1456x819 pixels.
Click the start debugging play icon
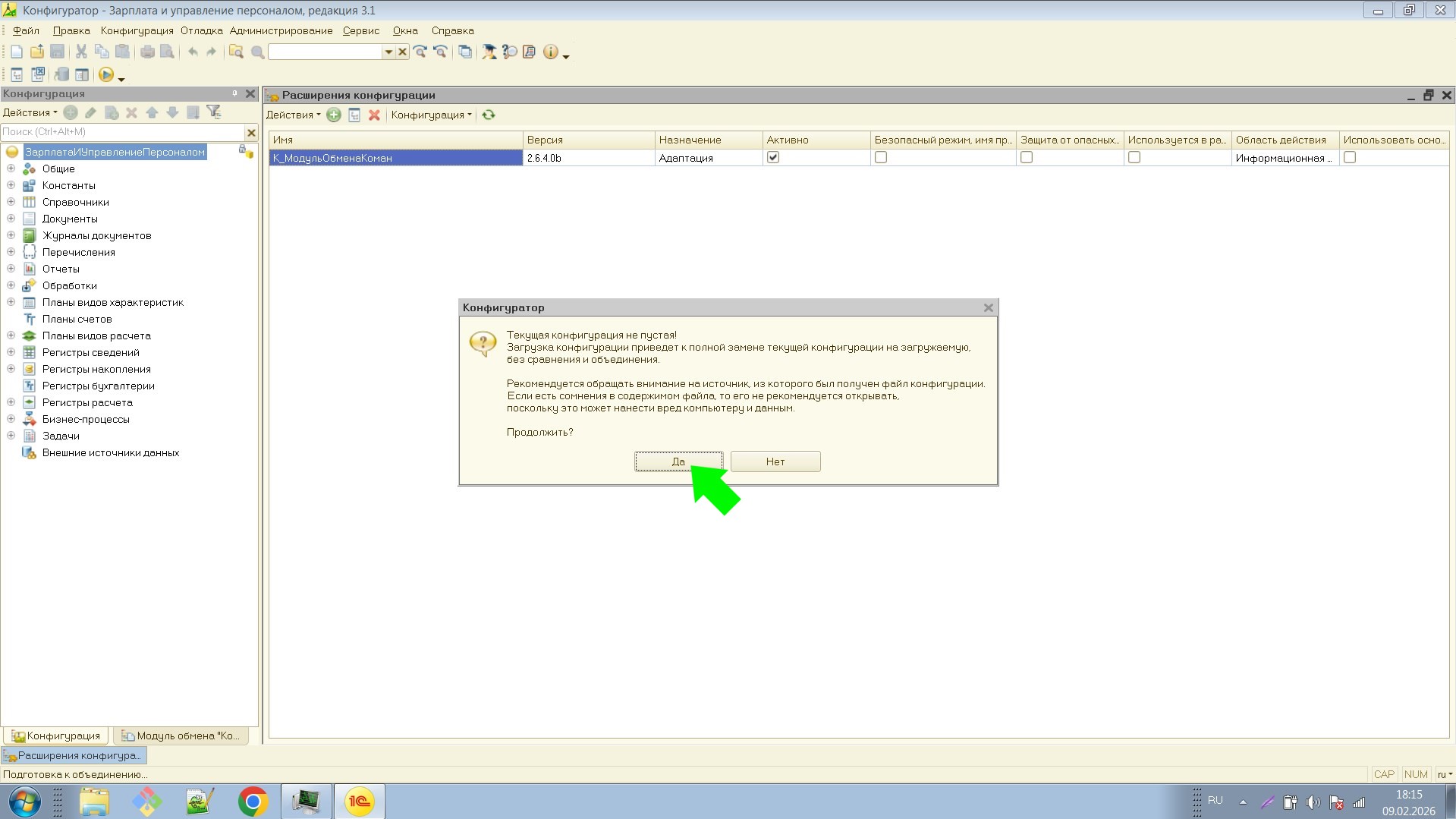[106, 75]
